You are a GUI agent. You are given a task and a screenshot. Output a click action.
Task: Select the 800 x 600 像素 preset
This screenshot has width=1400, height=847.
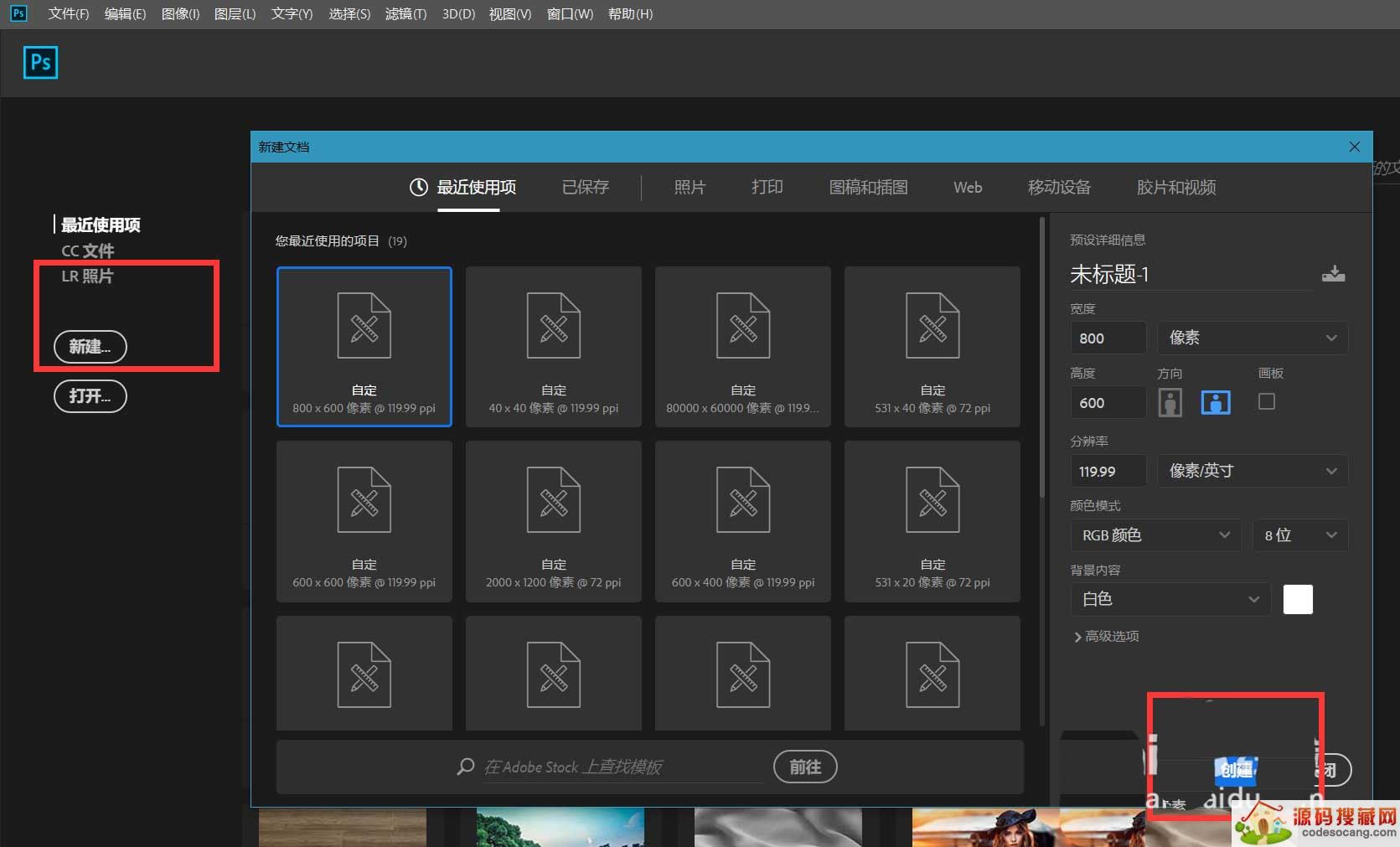tap(364, 347)
